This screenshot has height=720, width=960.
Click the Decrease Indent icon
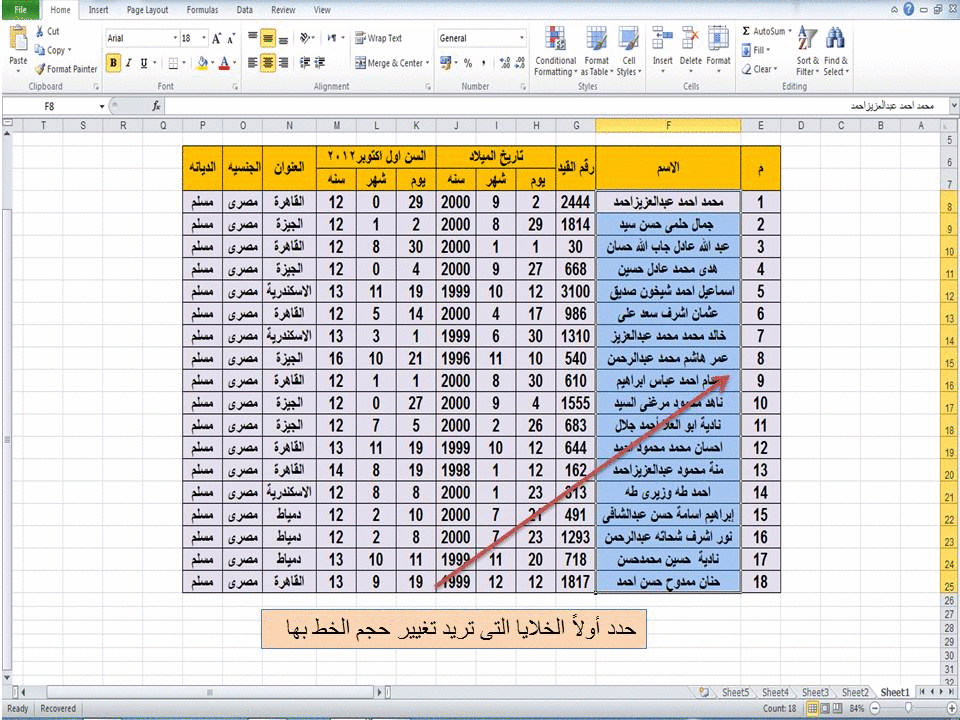[x=305, y=62]
